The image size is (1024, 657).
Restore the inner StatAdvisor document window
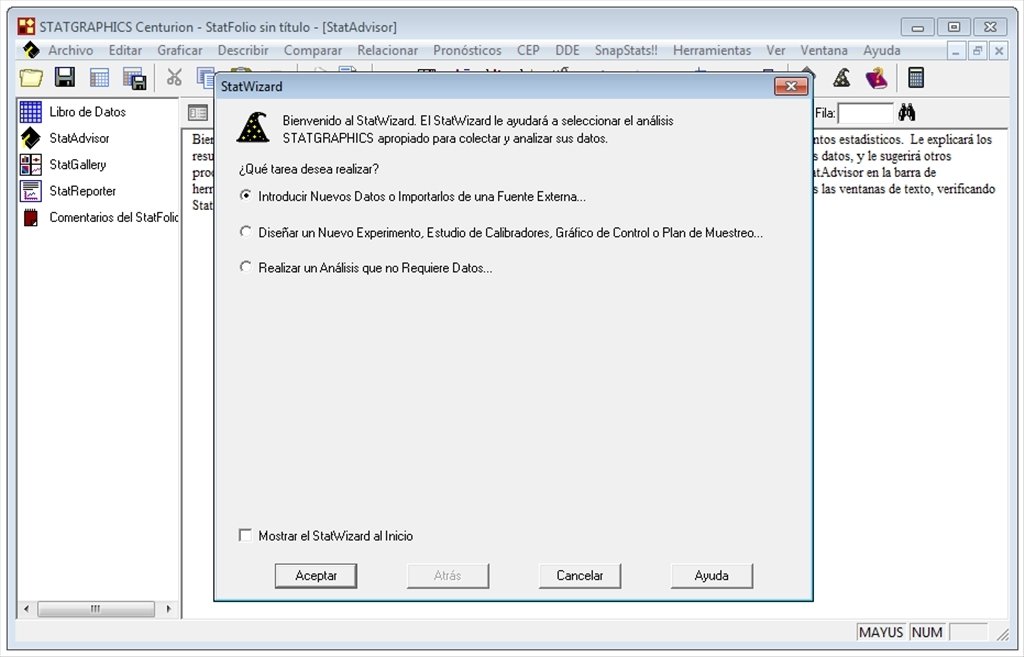[978, 50]
